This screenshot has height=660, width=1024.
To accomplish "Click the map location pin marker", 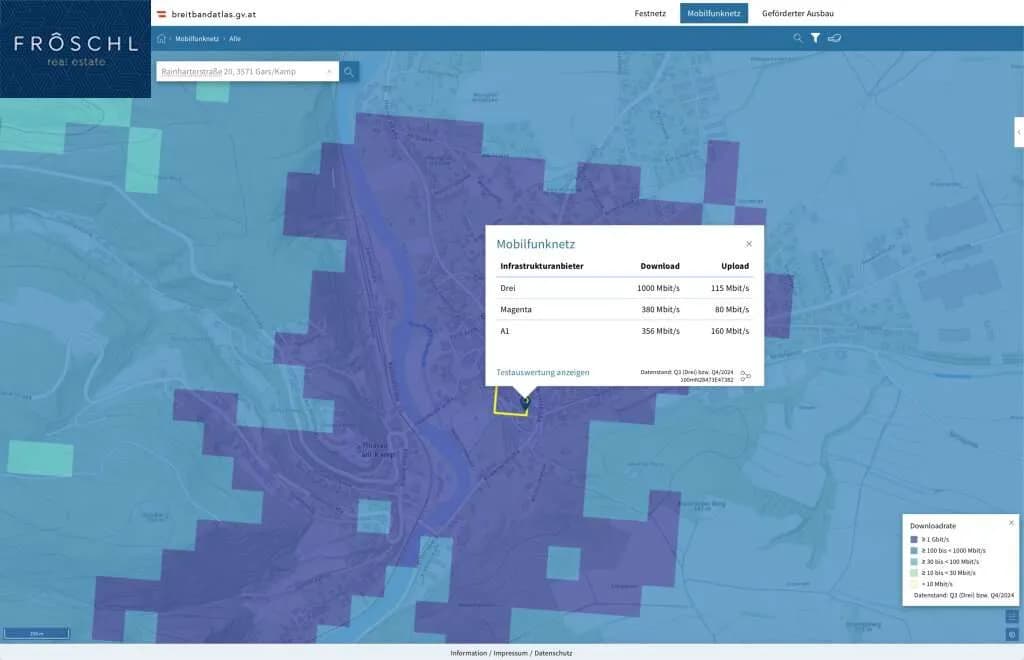I will 525,403.
